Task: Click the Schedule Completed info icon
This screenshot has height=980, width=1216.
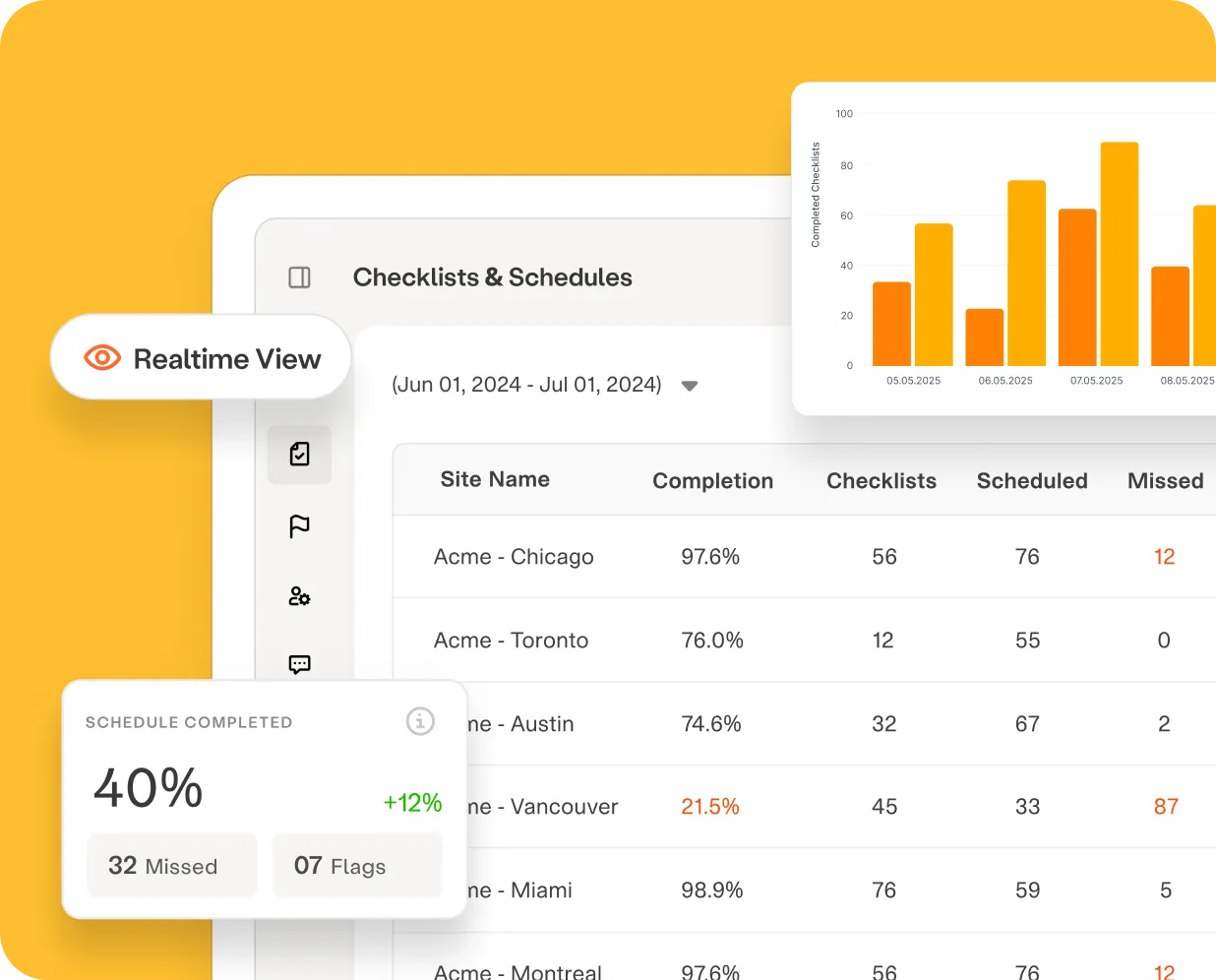Action: pos(420,721)
